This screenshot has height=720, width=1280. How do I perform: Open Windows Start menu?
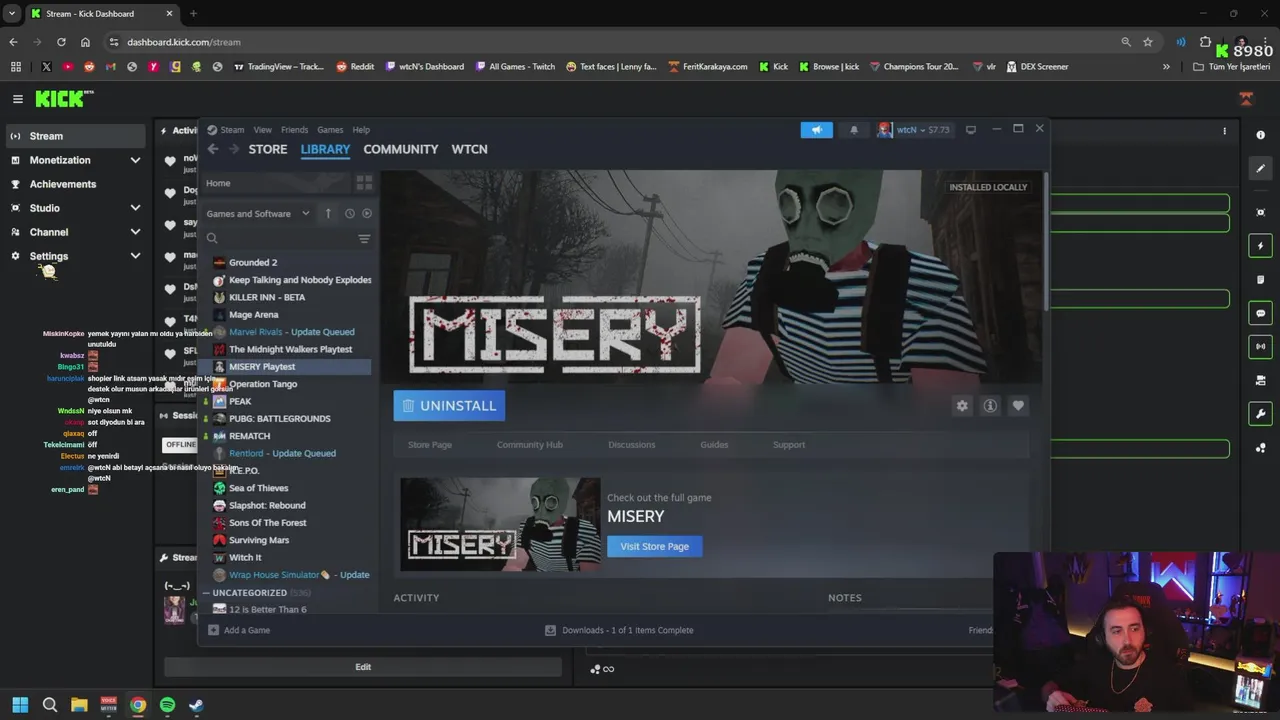(20, 705)
